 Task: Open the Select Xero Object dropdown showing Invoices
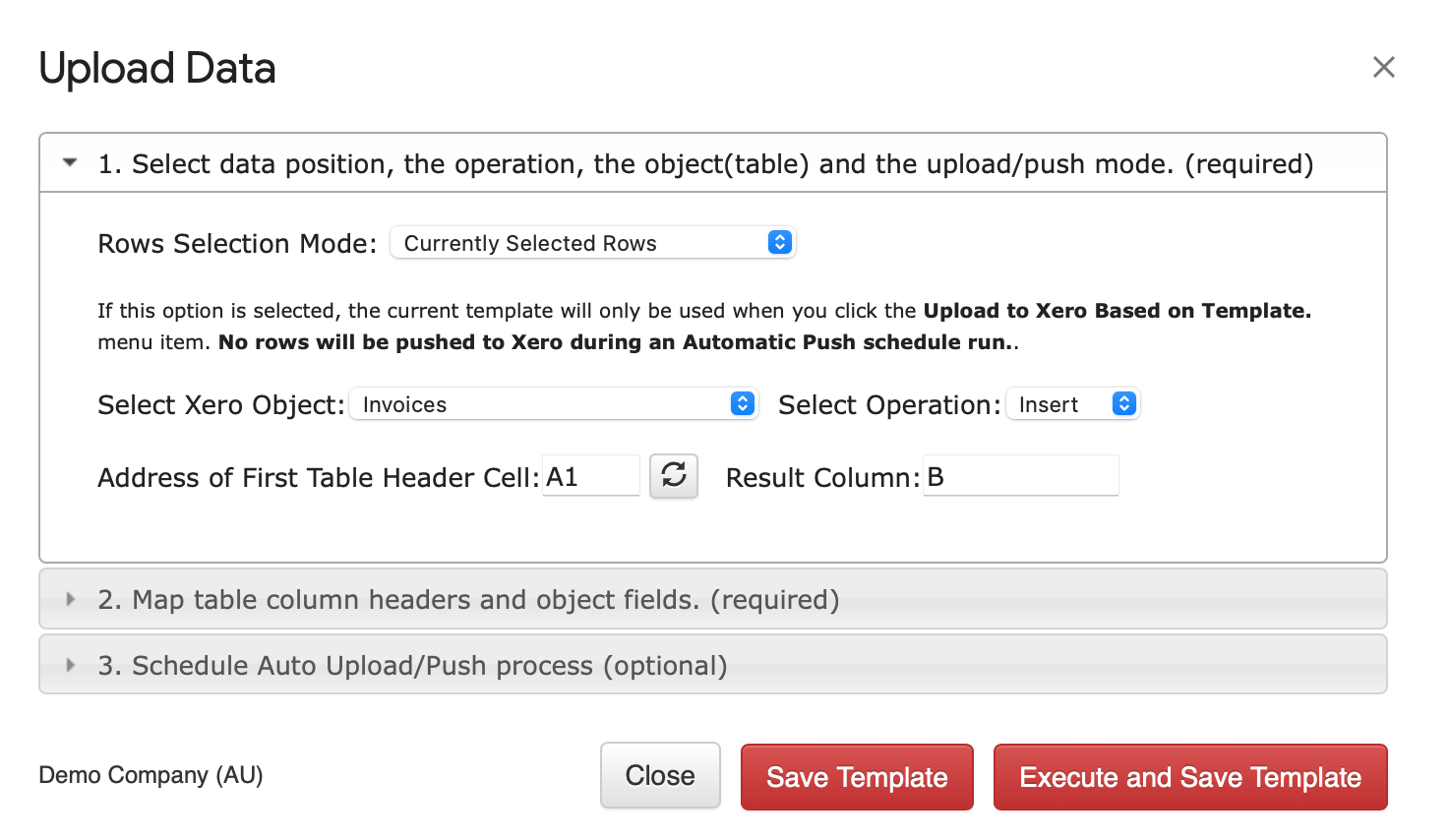(x=554, y=404)
